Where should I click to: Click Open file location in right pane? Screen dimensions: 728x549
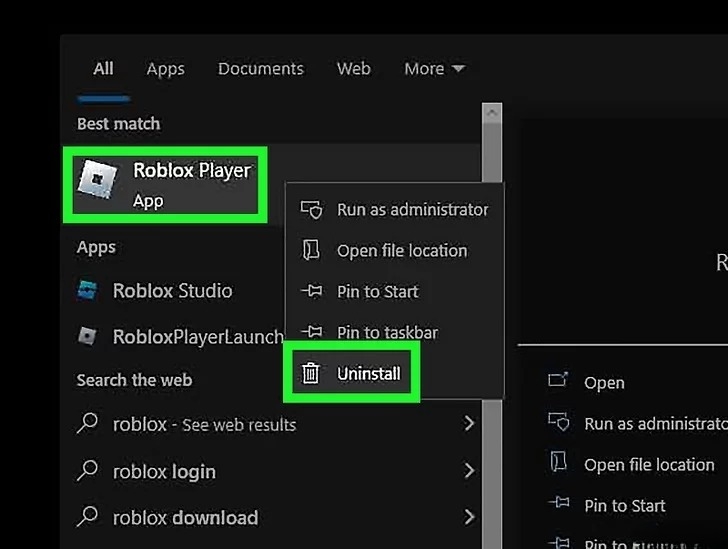tap(649, 464)
